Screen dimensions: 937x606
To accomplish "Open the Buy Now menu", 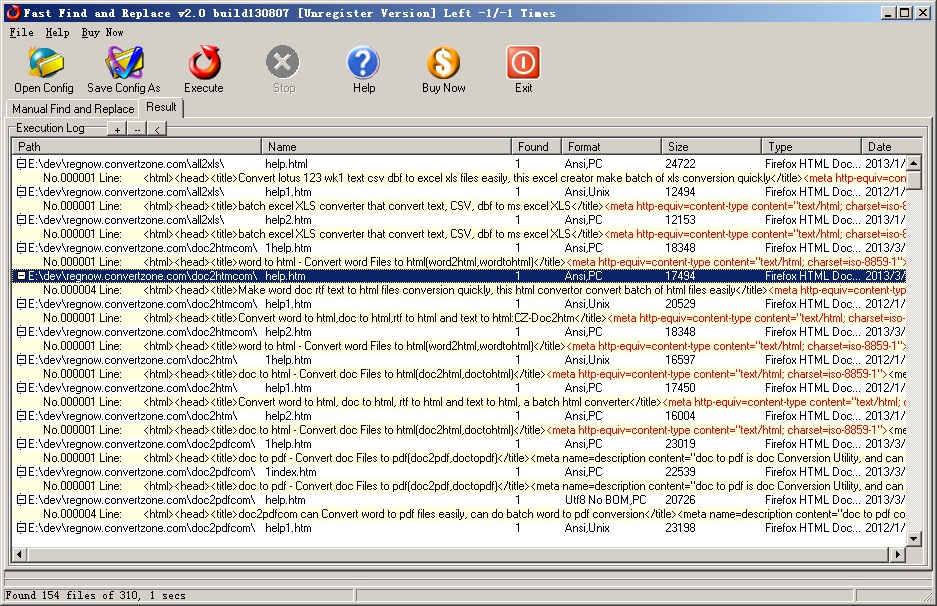I will tap(102, 32).
